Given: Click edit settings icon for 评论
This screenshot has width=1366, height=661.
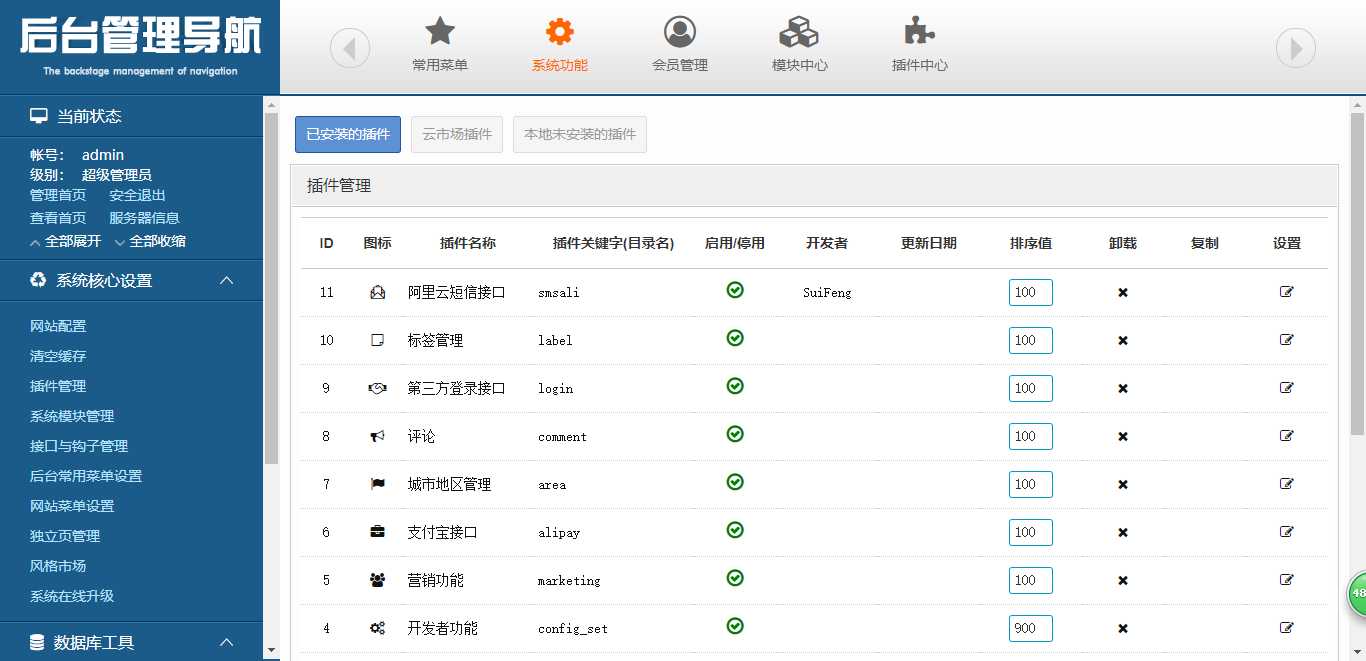Looking at the screenshot, I should 1287,436.
